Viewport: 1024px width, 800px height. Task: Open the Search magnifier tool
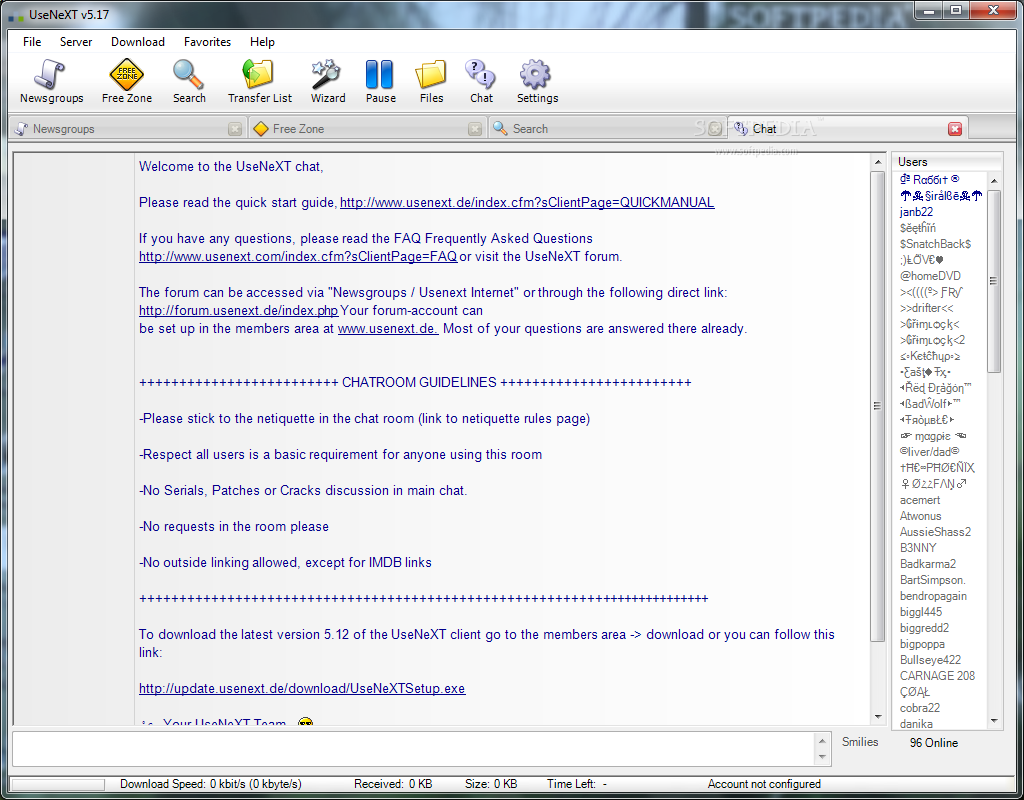[x=189, y=82]
